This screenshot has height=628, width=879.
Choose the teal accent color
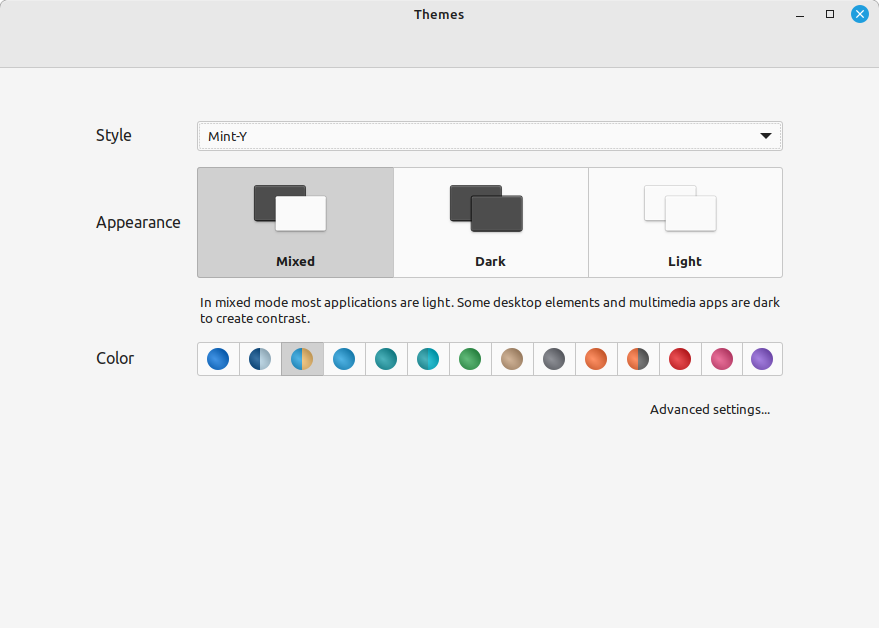click(386, 359)
